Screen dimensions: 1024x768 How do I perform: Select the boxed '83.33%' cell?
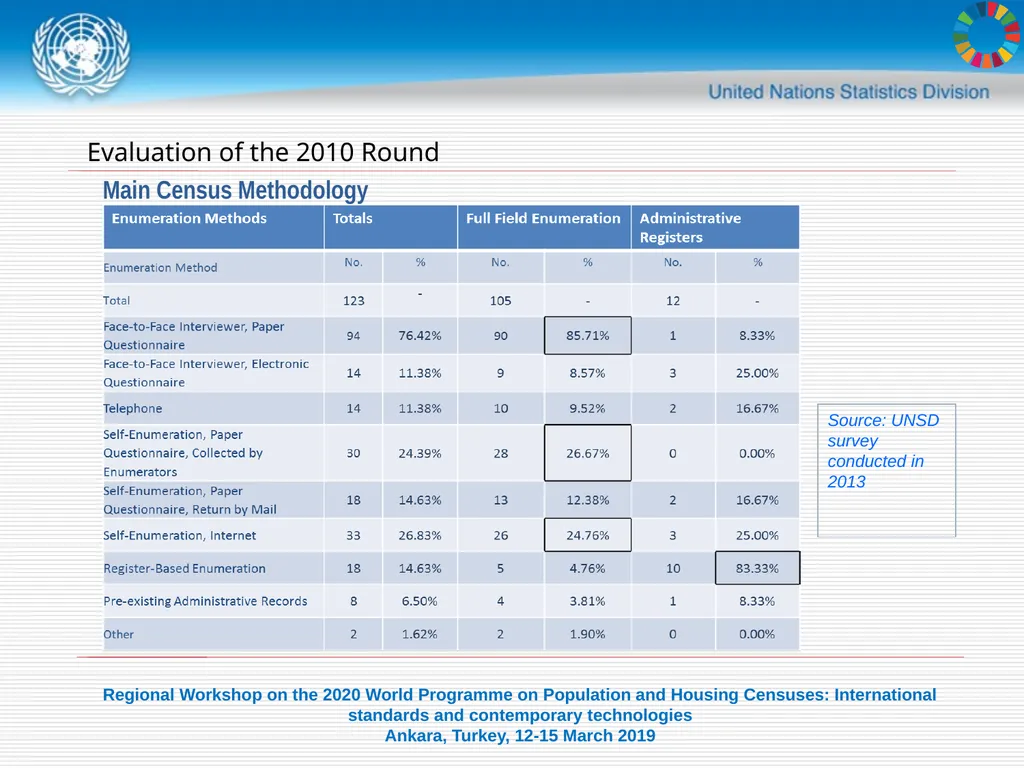pyautogui.click(x=758, y=568)
